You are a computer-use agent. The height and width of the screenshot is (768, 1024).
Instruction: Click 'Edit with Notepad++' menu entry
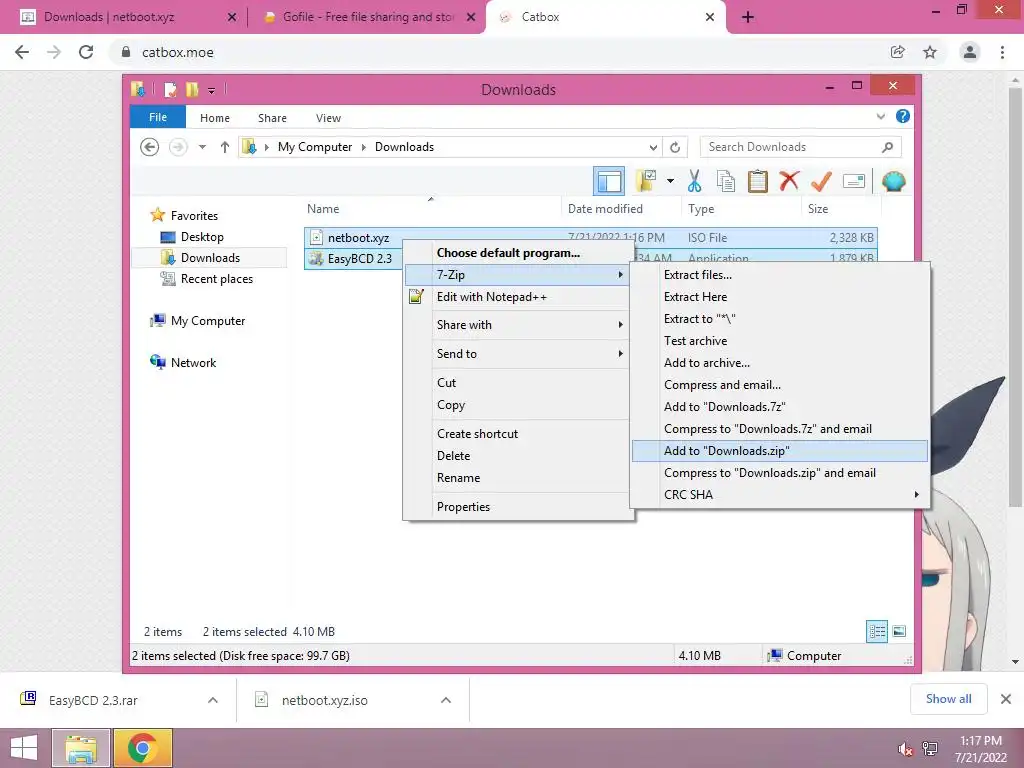click(519, 296)
